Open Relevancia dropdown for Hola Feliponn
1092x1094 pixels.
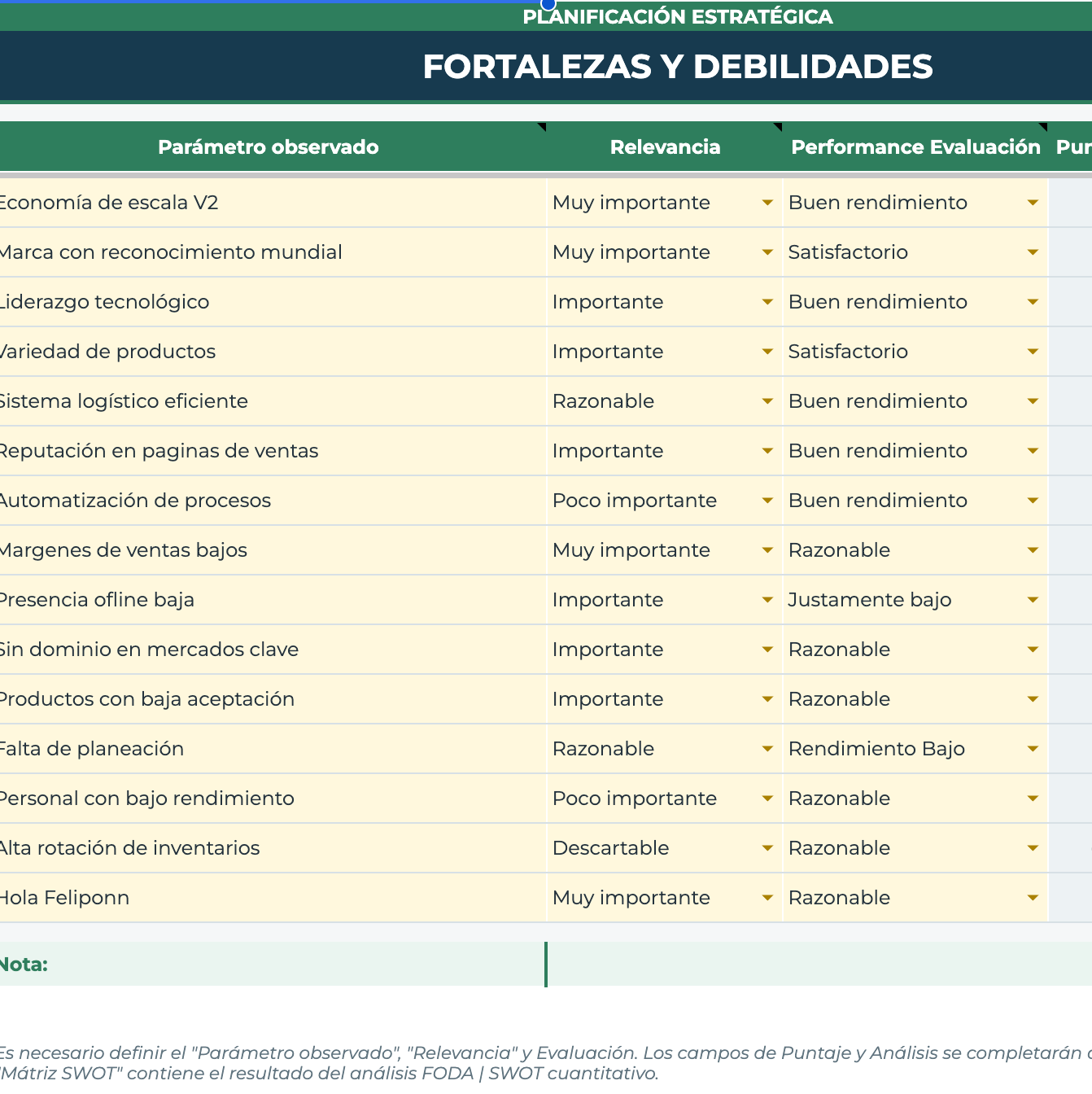click(767, 898)
